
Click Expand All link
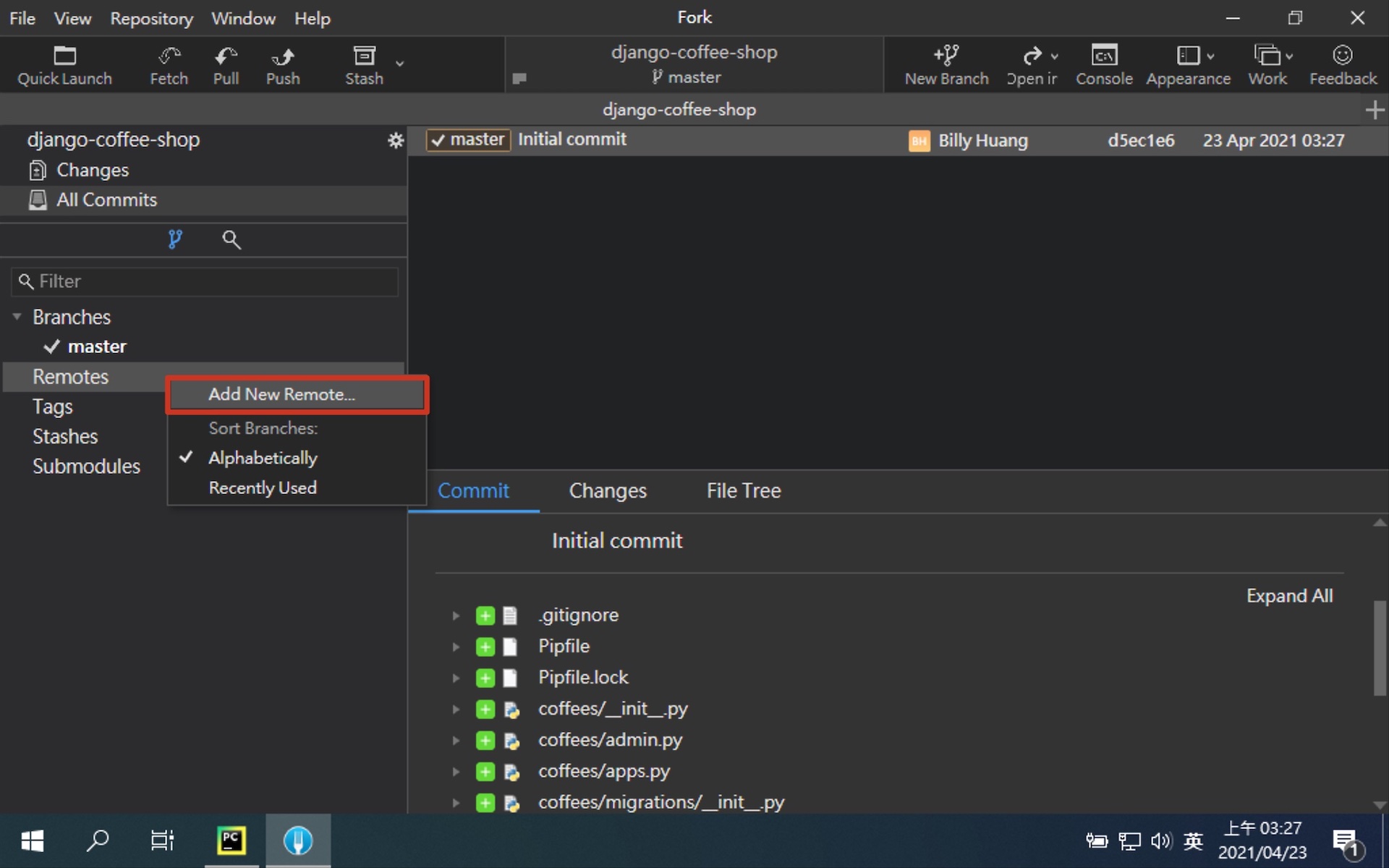pyautogui.click(x=1289, y=596)
